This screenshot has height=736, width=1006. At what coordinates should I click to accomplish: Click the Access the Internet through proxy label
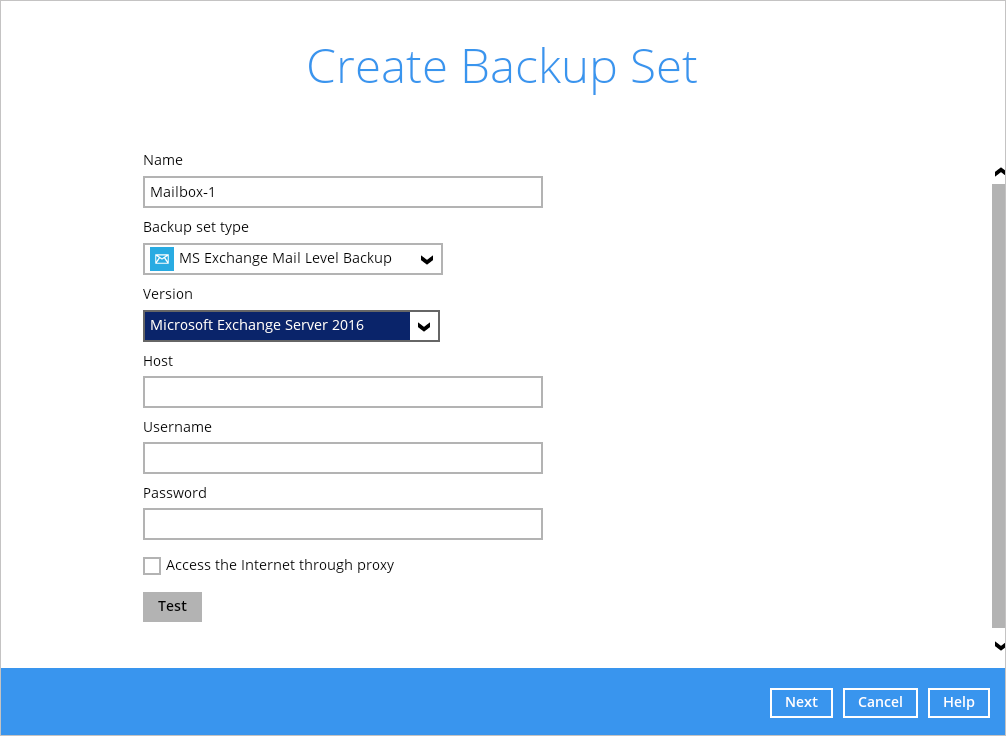[x=280, y=565]
